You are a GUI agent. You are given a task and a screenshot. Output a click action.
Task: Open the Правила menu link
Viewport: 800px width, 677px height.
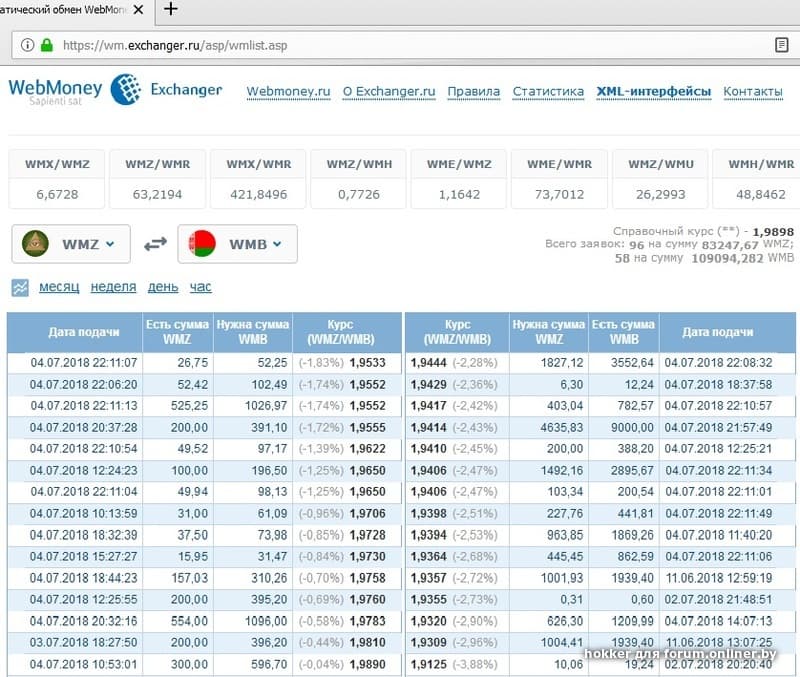[x=473, y=91]
